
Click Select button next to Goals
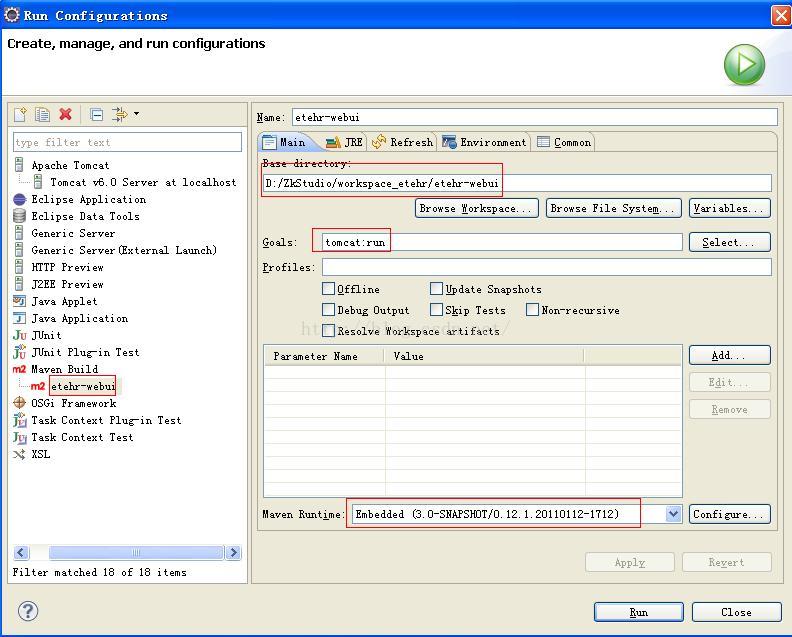pyautogui.click(x=729, y=242)
